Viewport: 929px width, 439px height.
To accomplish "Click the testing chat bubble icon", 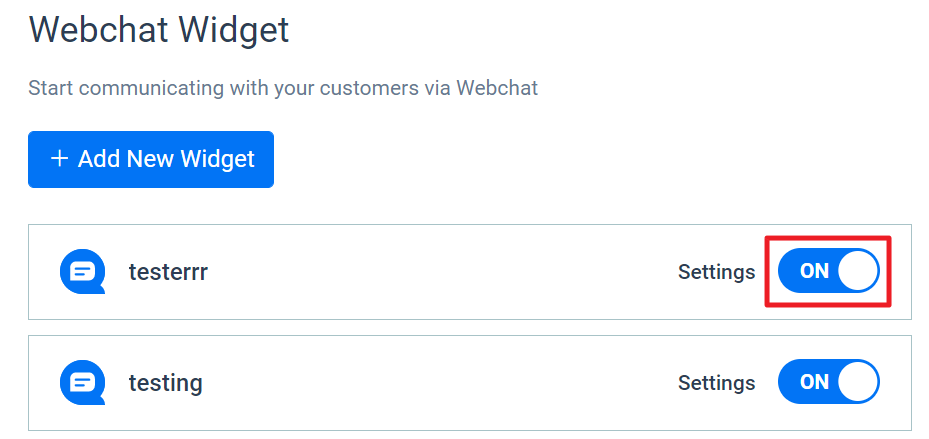I will pyautogui.click(x=83, y=383).
